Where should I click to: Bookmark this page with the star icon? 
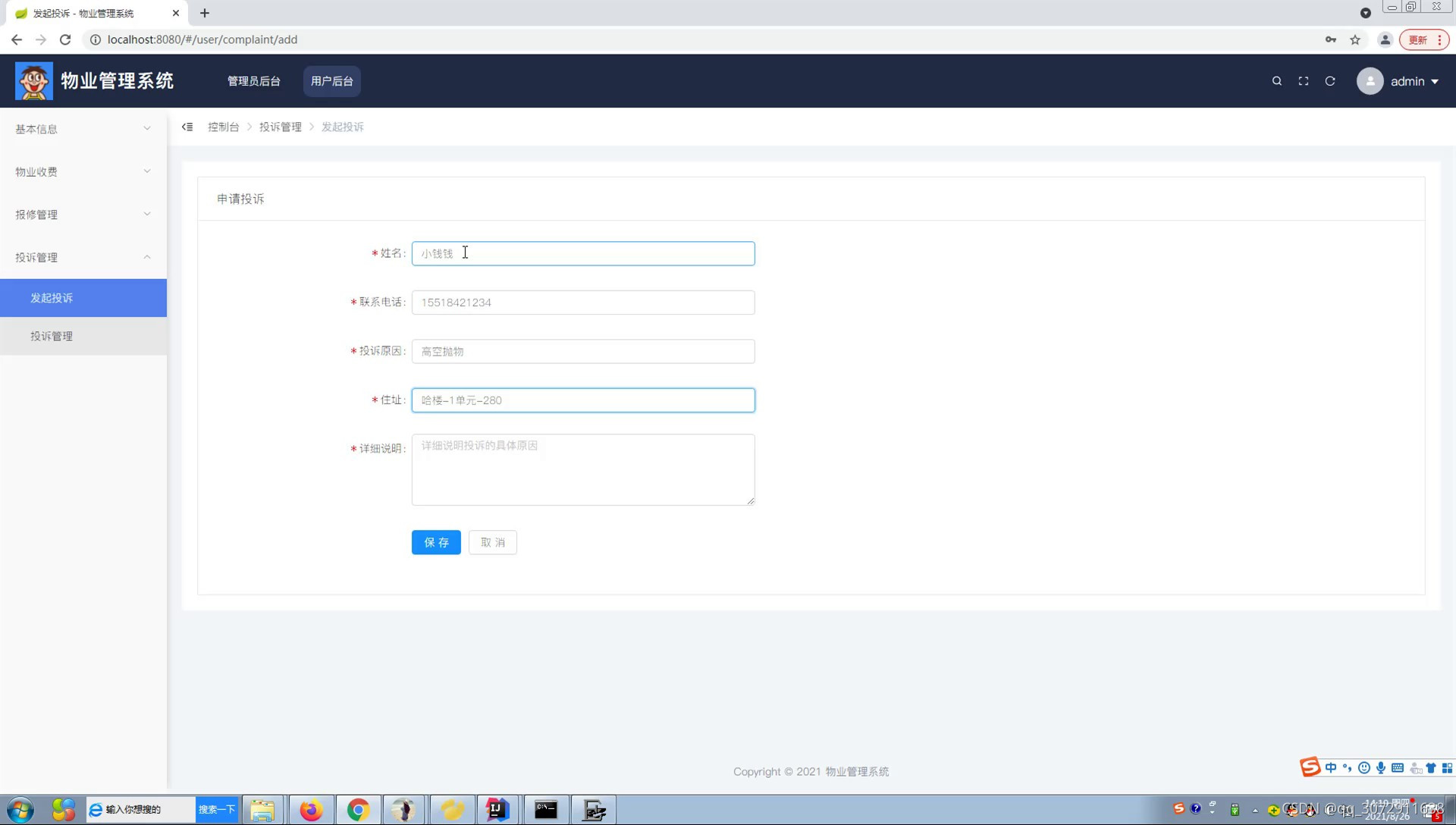pos(1355,39)
